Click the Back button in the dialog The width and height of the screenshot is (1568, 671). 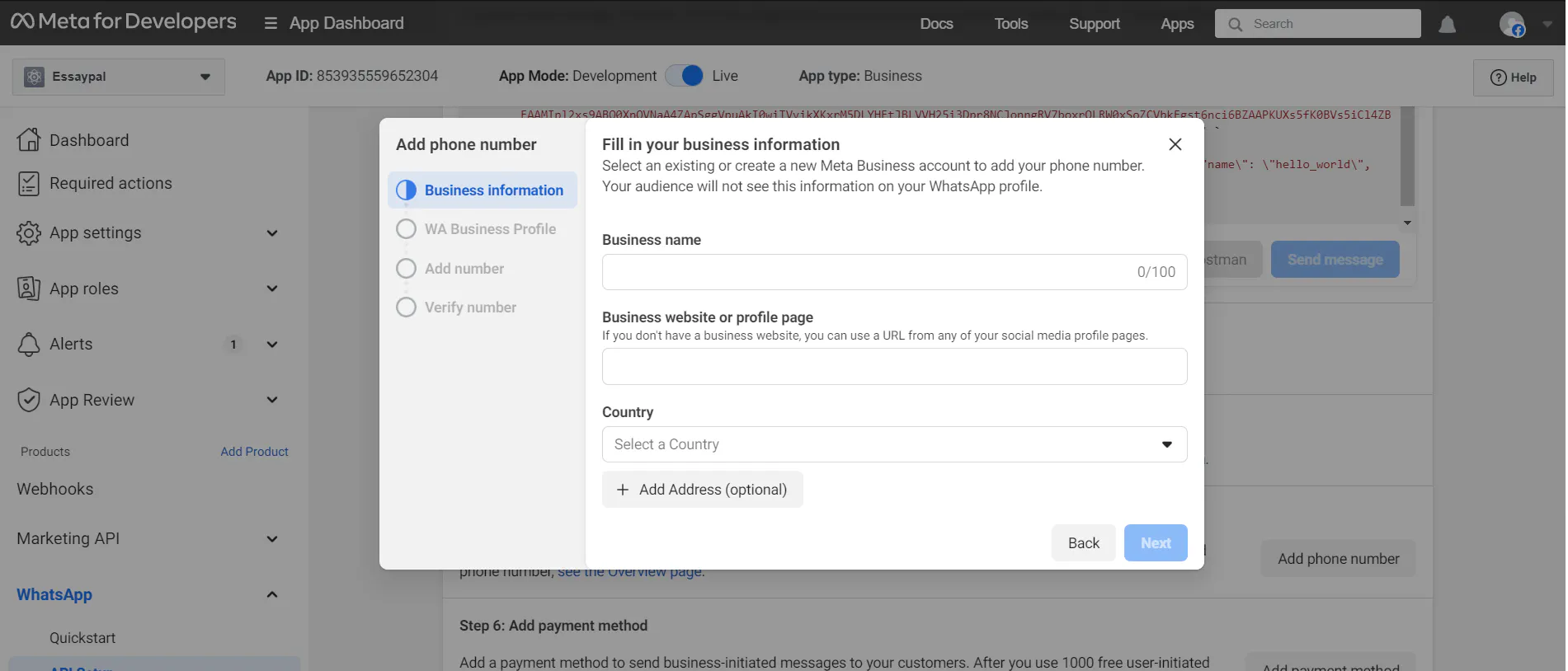point(1084,543)
